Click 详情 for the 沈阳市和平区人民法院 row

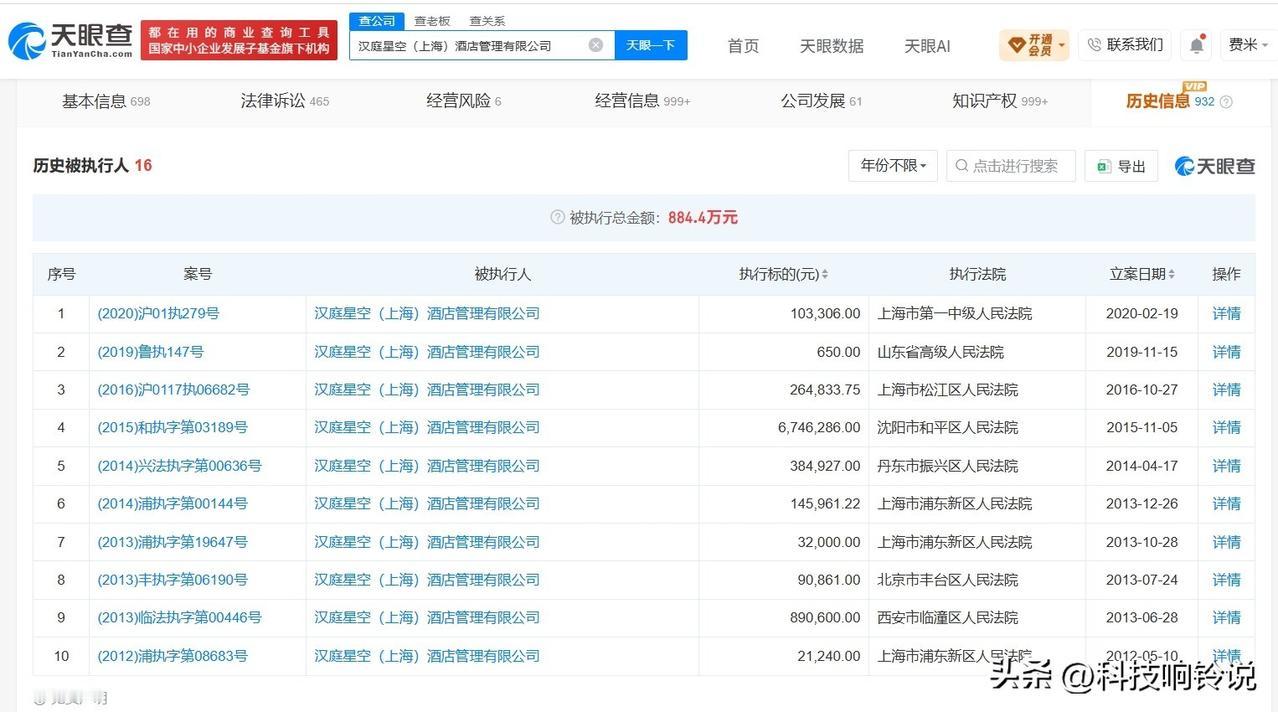1226,427
